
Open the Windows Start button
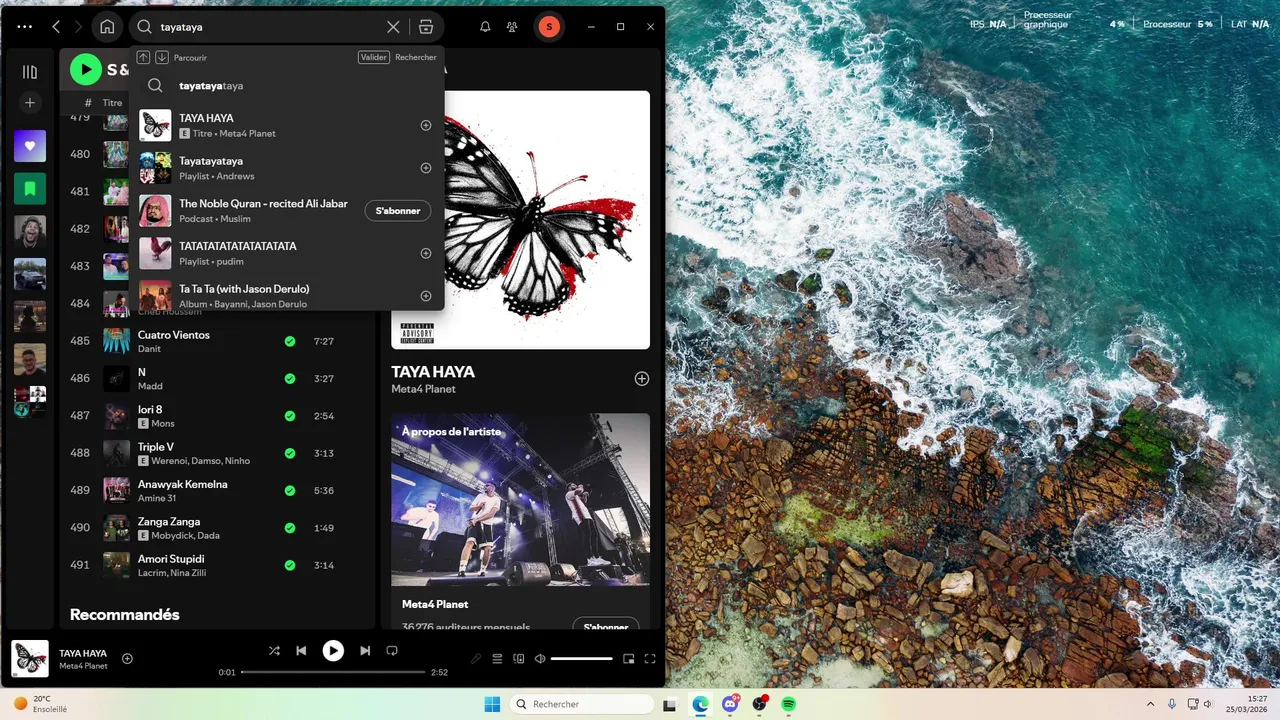492,704
